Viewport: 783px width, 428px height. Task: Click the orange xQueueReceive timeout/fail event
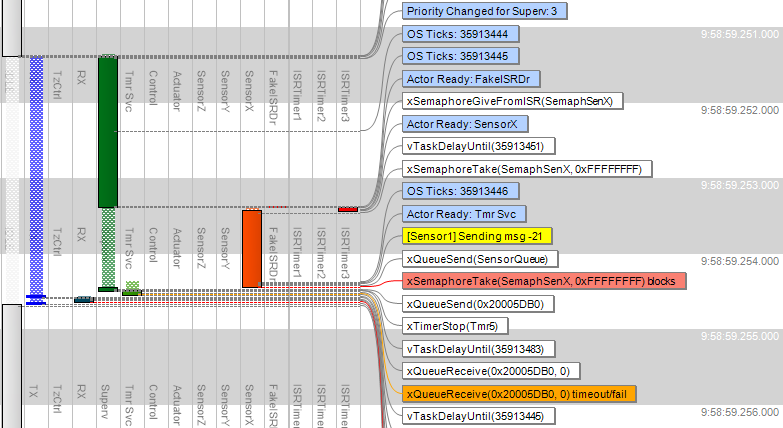(518, 394)
